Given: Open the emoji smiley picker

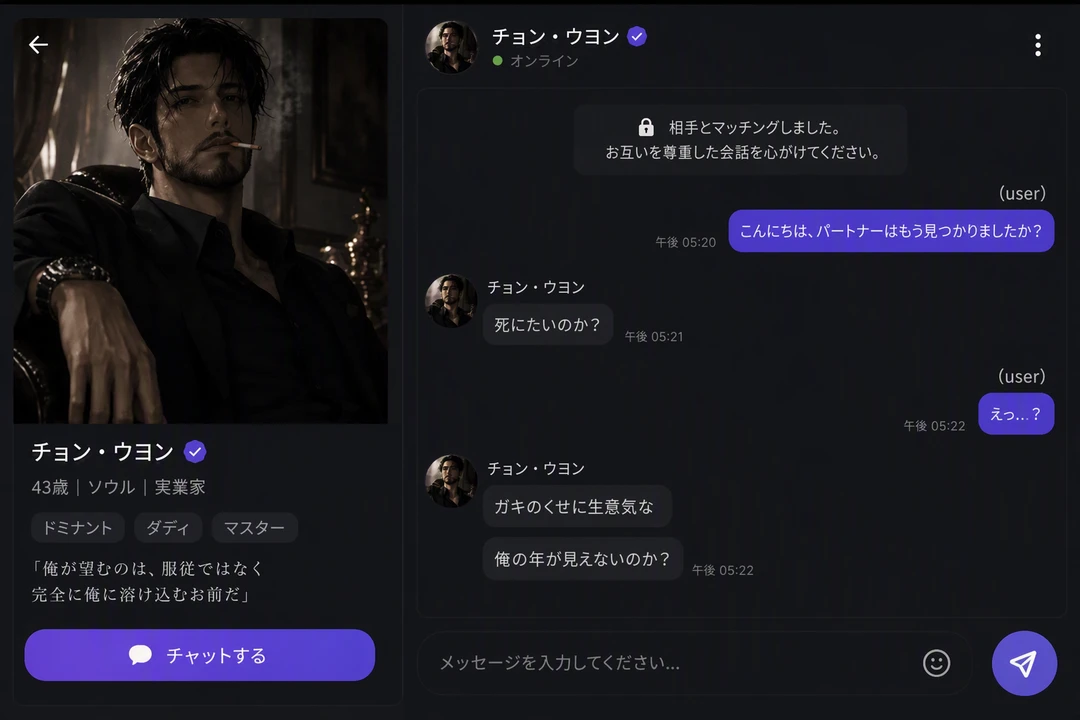Looking at the screenshot, I should coord(936,663).
